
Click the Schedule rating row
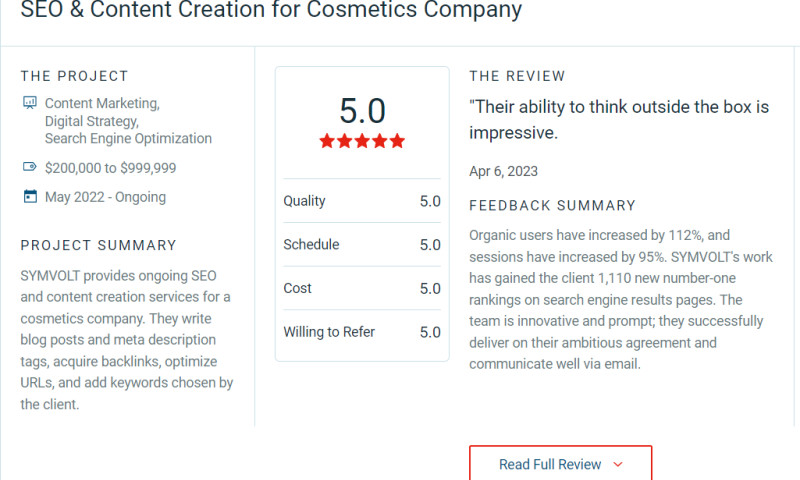(362, 245)
